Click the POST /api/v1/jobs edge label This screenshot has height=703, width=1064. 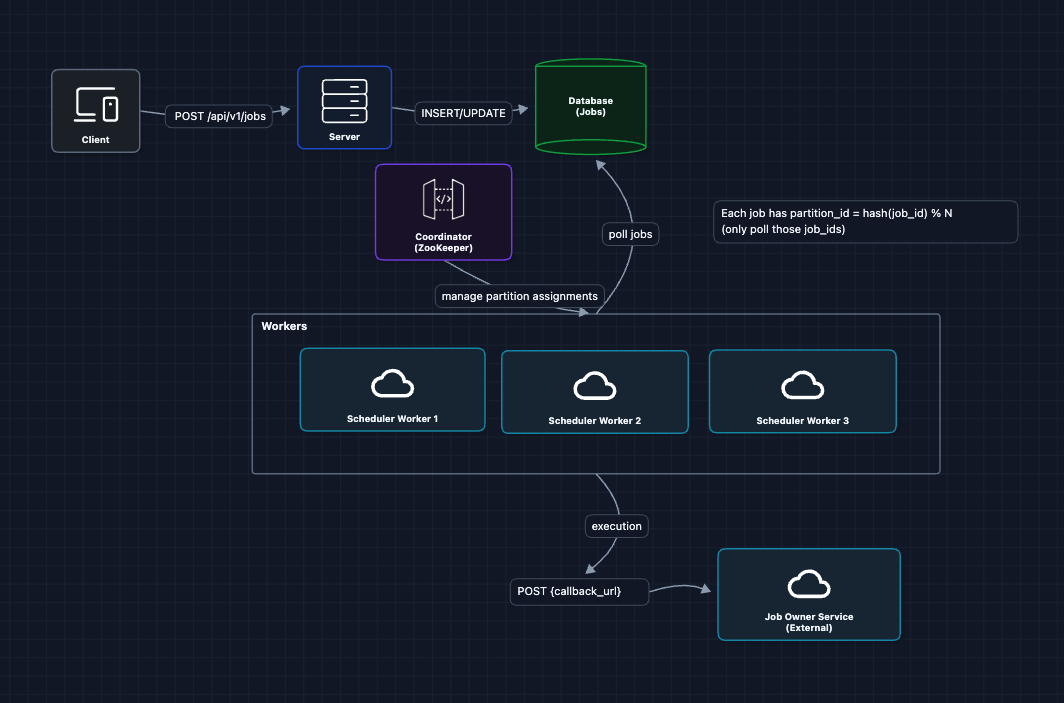[x=220, y=116]
